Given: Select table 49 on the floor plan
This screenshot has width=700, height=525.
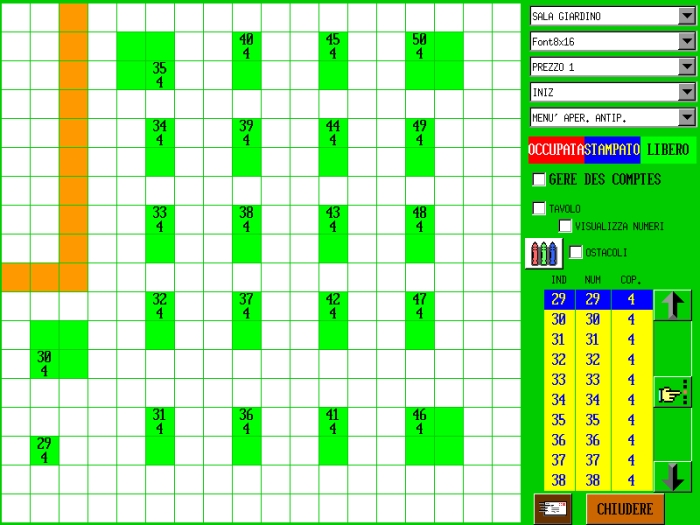Looking at the screenshot, I should pyautogui.click(x=420, y=147).
